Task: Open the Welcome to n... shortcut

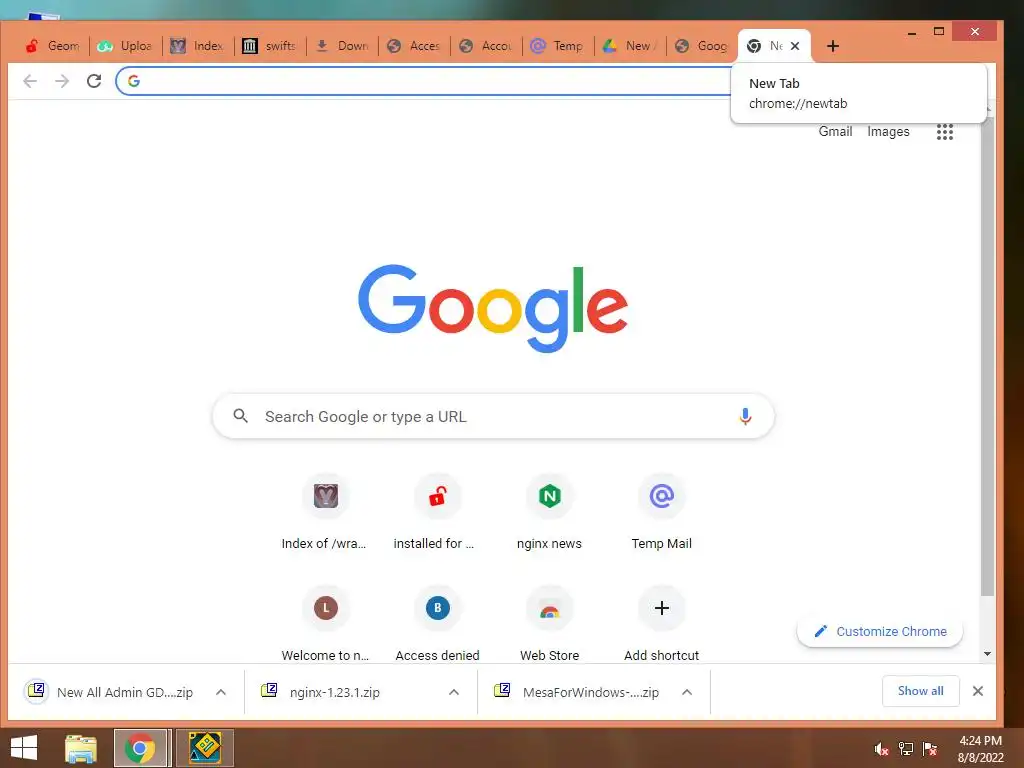Action: (x=325, y=624)
